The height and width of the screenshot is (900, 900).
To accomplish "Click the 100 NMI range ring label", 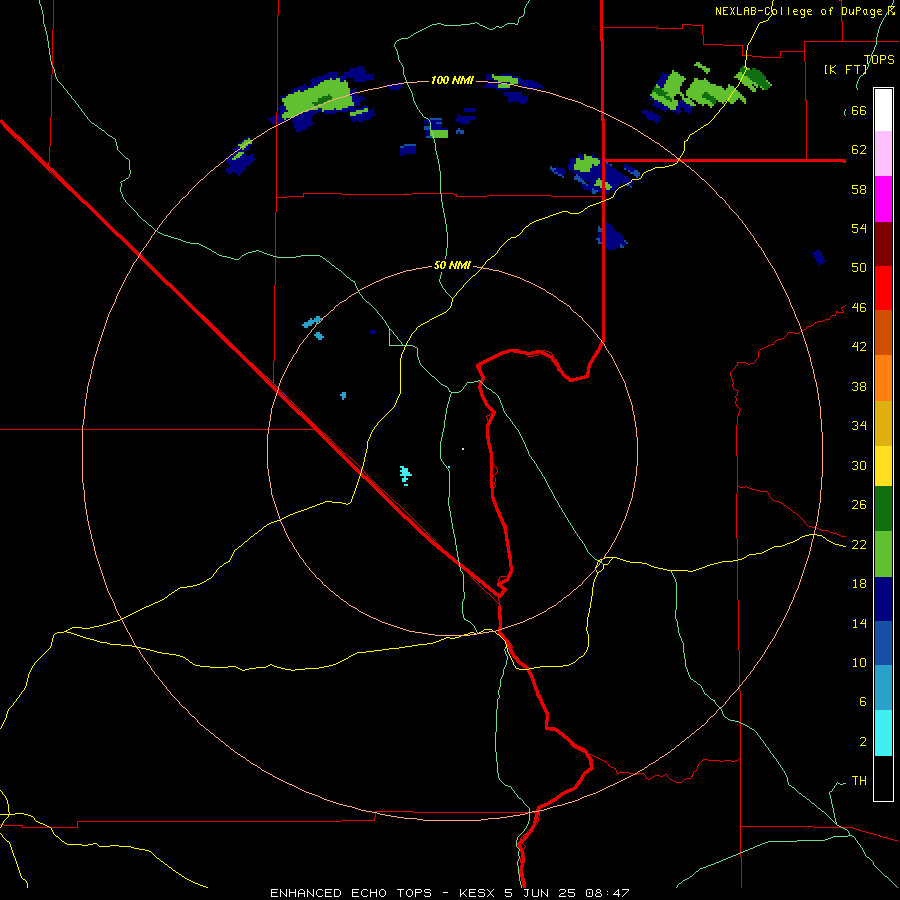I will [x=452, y=80].
